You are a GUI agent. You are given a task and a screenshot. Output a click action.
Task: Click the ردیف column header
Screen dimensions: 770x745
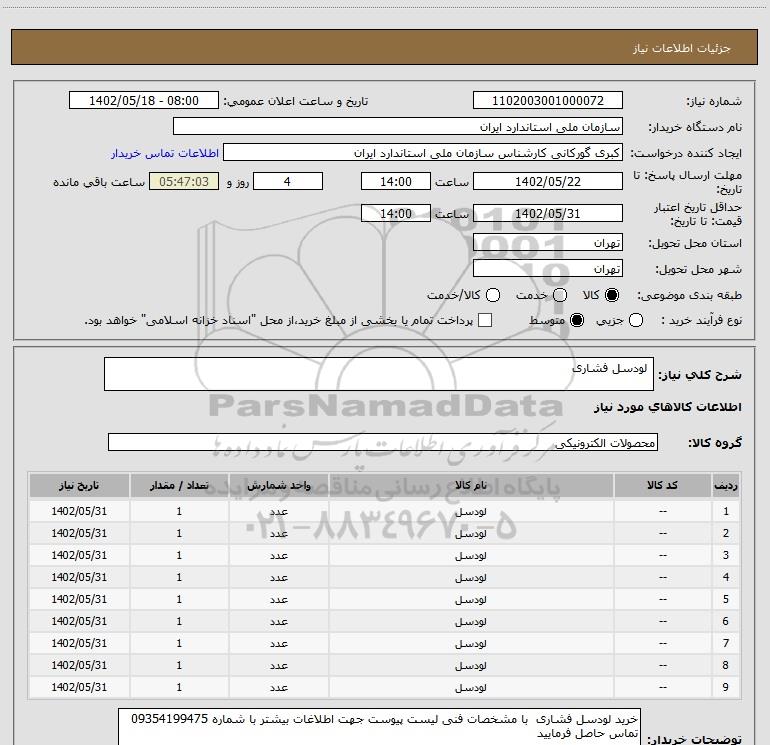[x=726, y=486]
